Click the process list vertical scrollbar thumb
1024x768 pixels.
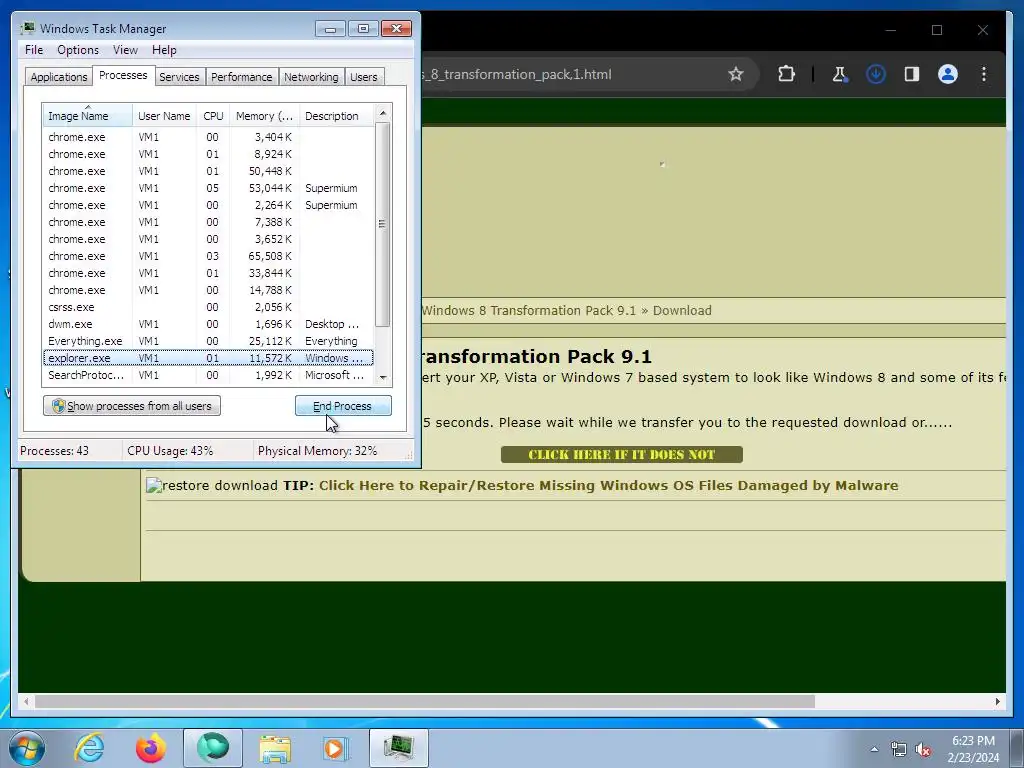coord(383,224)
